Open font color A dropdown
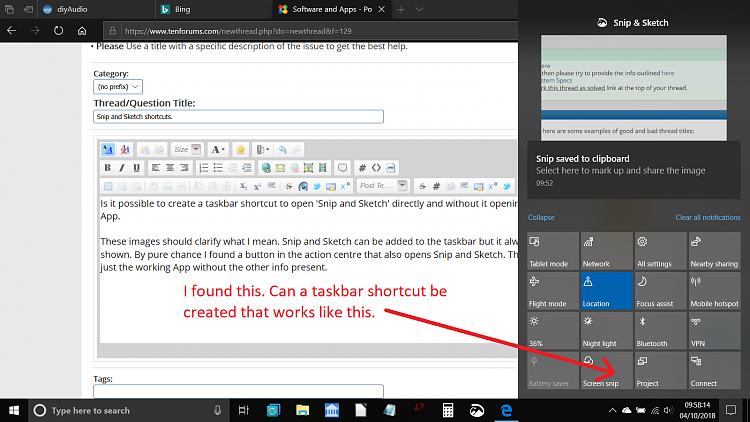Viewport: 750px width, 422px height. tap(218, 150)
